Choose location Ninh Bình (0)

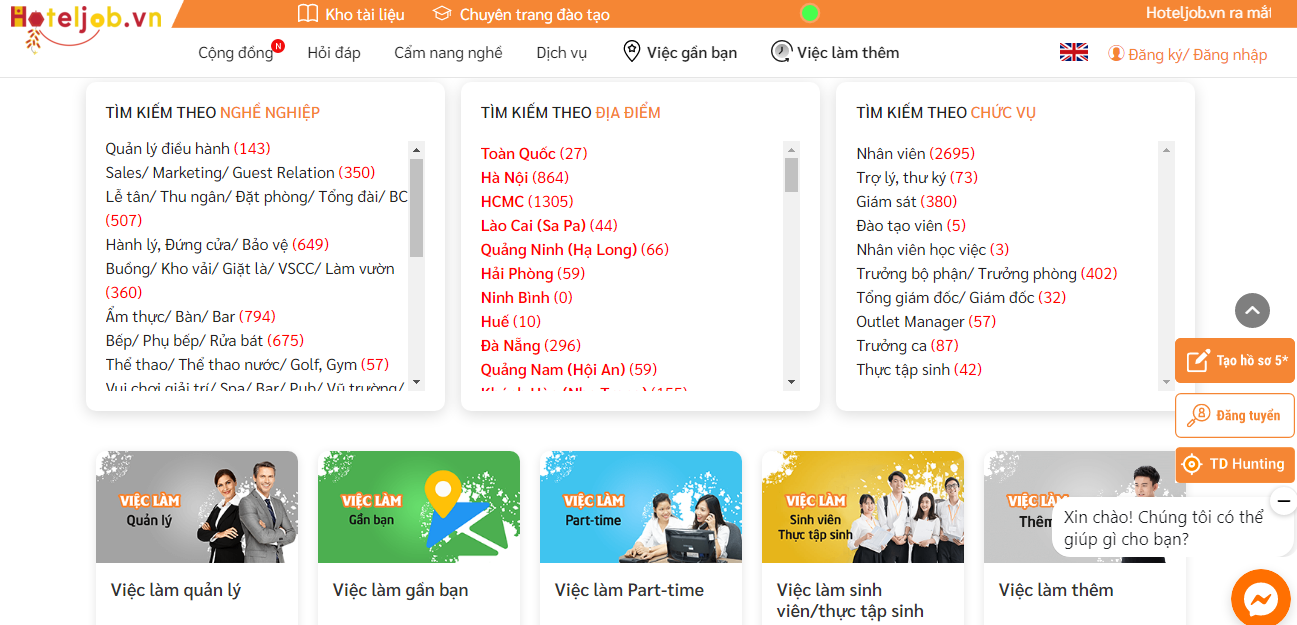coord(527,297)
